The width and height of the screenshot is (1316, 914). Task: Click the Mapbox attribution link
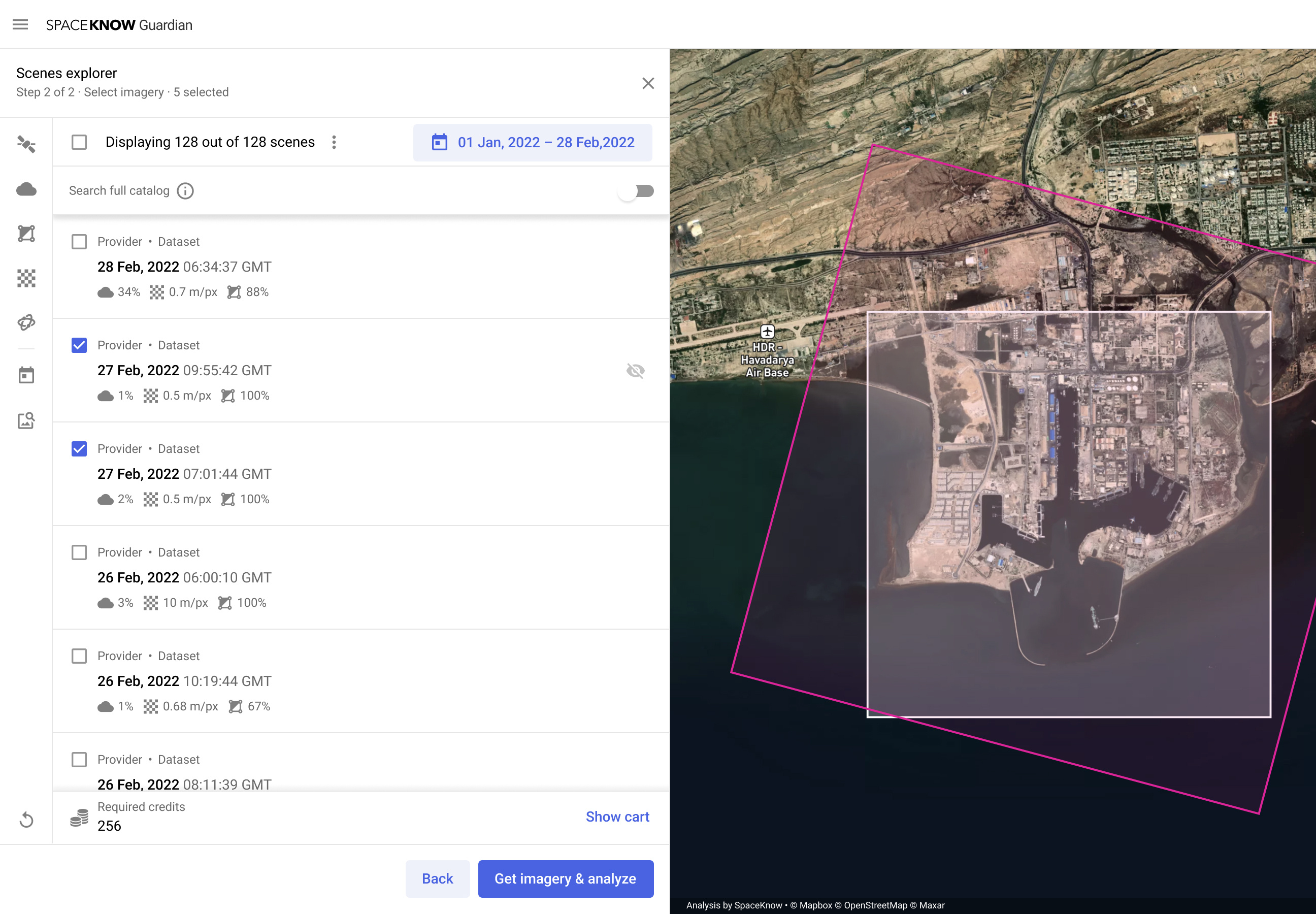click(811, 905)
